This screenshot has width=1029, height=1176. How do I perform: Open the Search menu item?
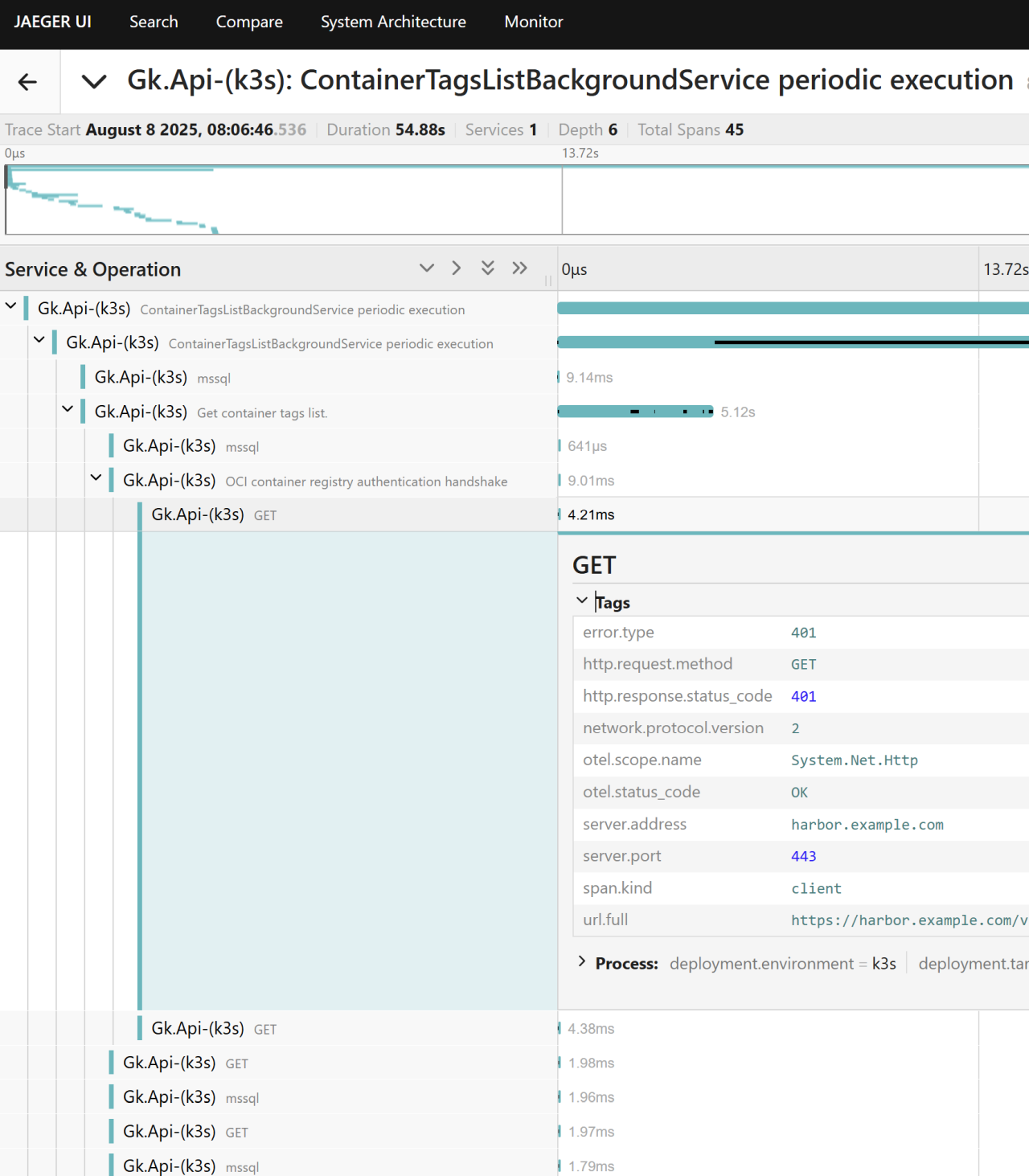click(154, 22)
